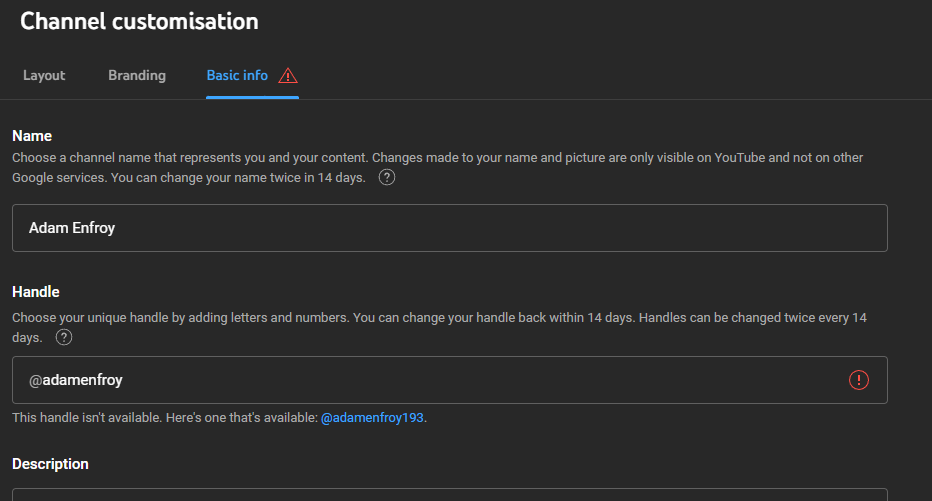This screenshot has width=932, height=501.
Task: Click into the Description text box
Action: (450, 494)
